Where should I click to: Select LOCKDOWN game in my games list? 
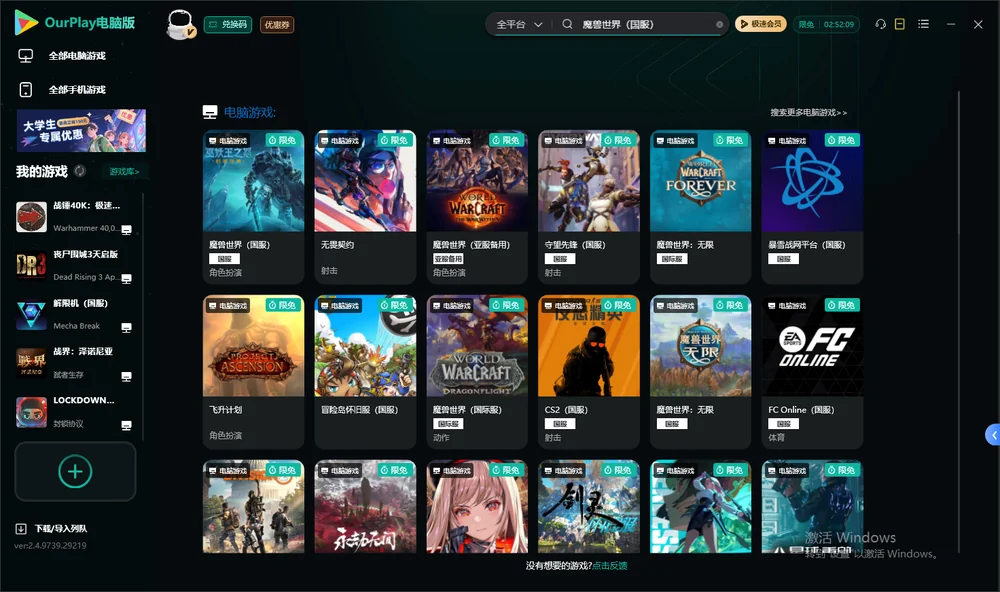pyautogui.click(x=74, y=412)
